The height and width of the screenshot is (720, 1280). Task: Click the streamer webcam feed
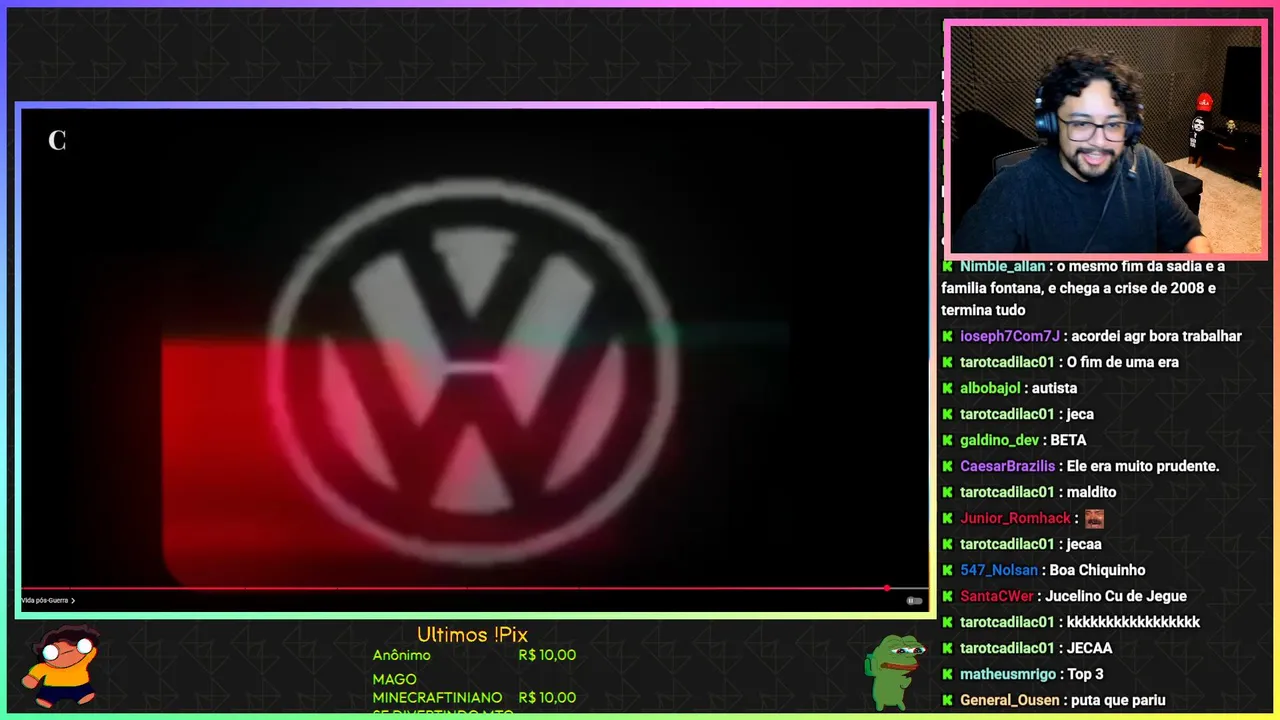(x=1105, y=140)
